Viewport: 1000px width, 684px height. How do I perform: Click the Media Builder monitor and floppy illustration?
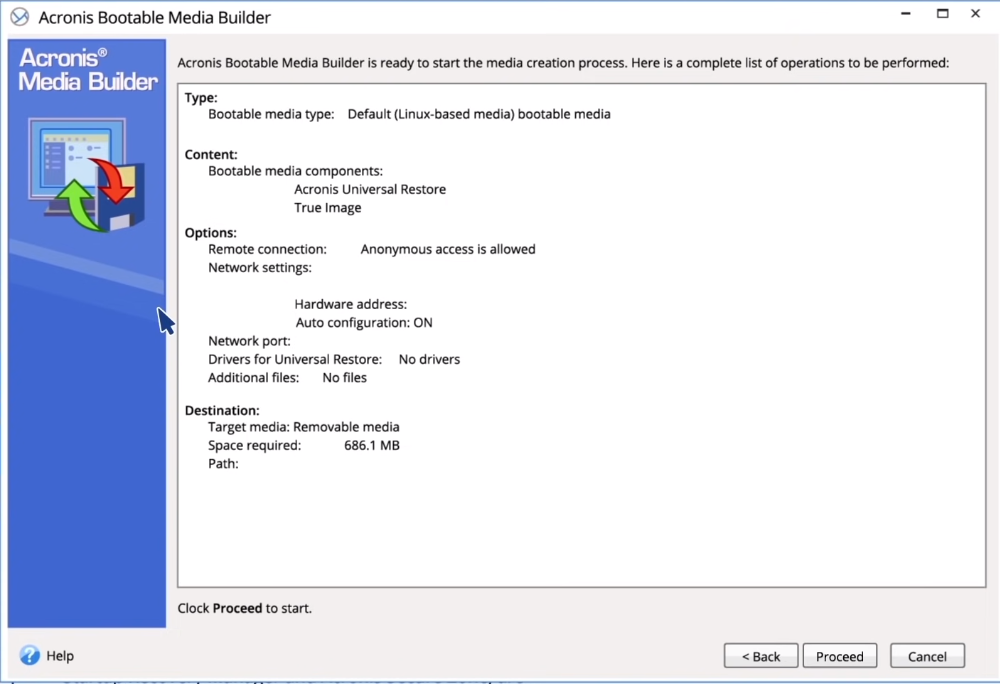point(87,173)
